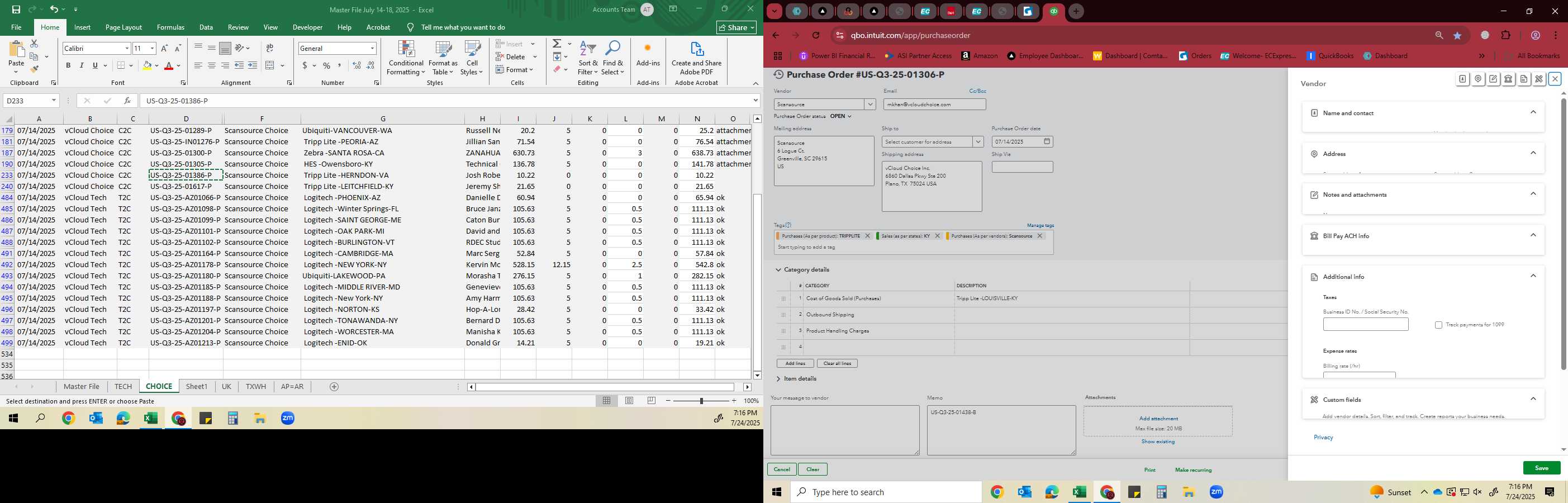The width and height of the screenshot is (1568, 503).
Task: Collapse the Bill Pay ACH info card
Action: click(1533, 235)
